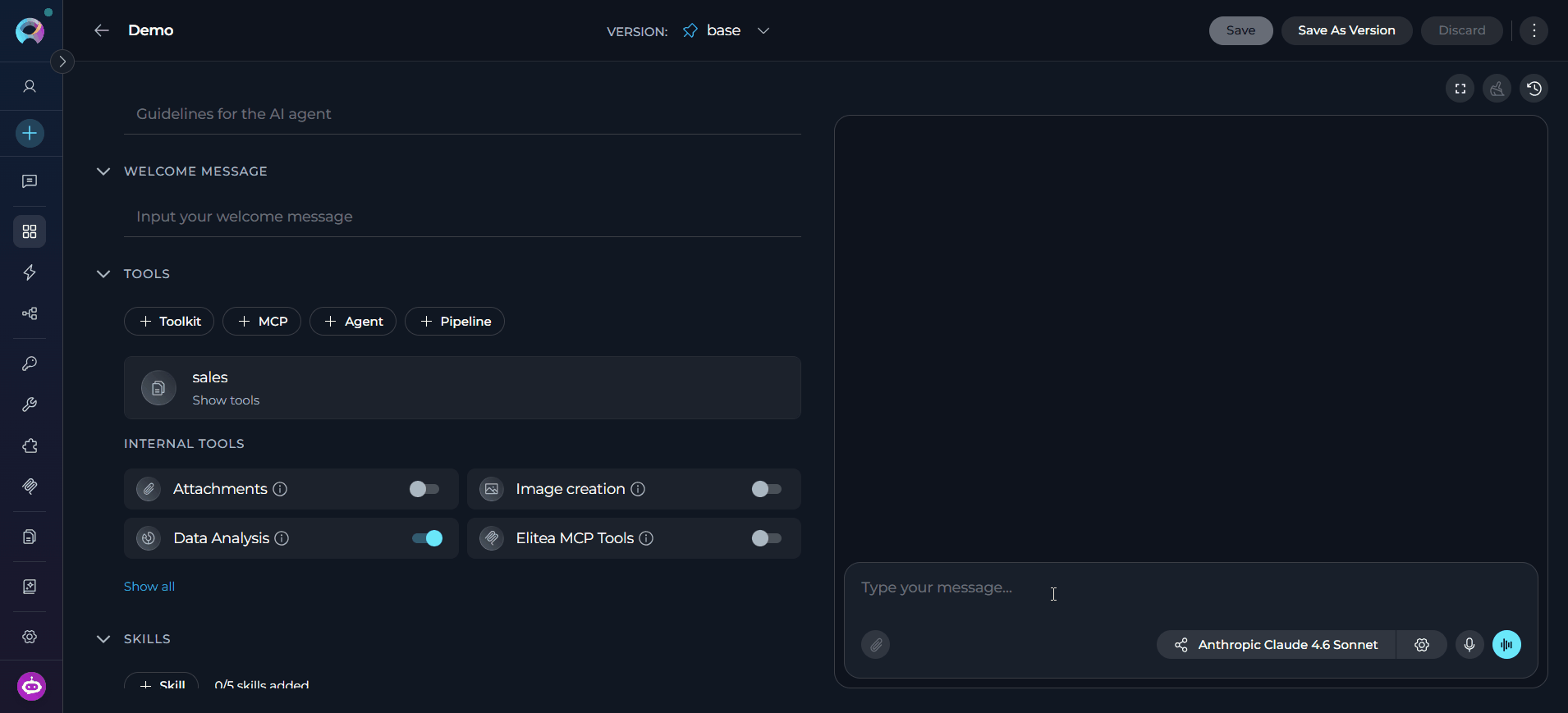Viewport: 1568px width, 713px height.
Task: Open the Anthropic Claude 4.6 Sonnet model selector
Action: [x=1277, y=645]
